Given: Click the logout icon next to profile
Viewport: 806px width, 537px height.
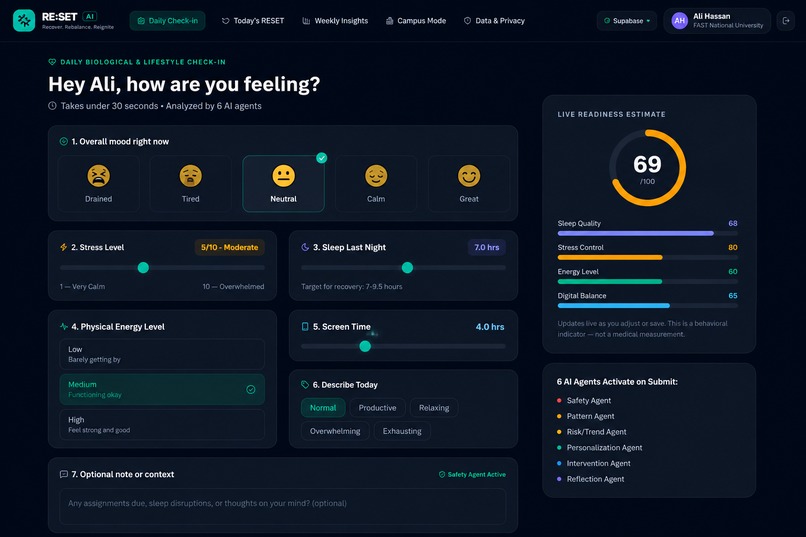Looking at the screenshot, I should click(785, 21).
